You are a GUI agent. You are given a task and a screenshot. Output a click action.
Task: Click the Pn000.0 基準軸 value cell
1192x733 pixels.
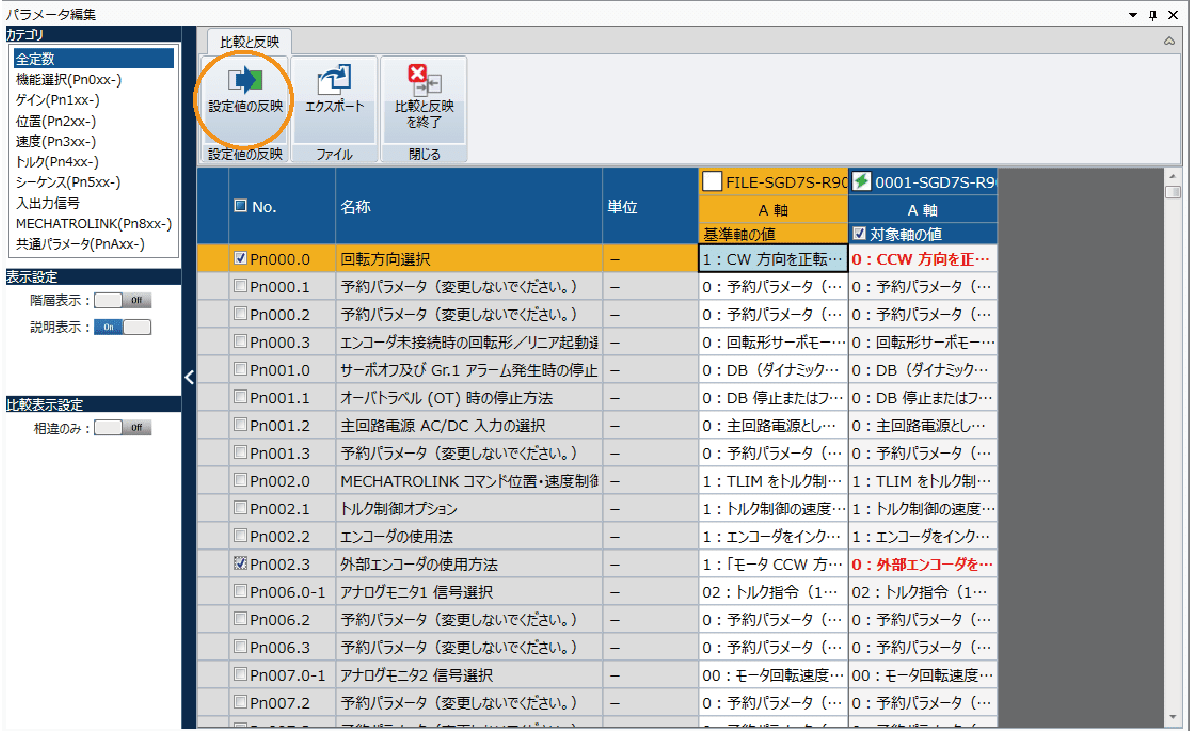[x=773, y=259]
